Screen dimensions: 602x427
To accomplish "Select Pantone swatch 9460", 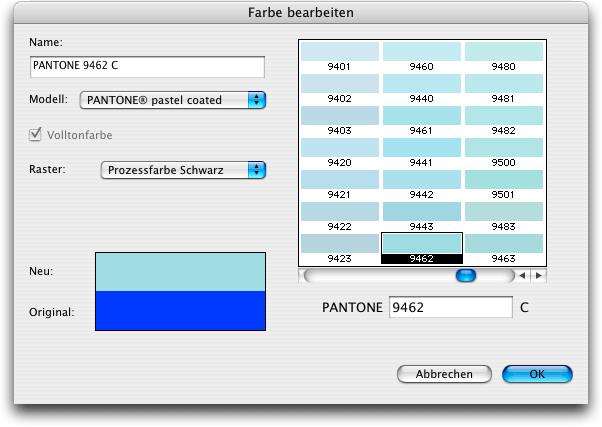I will point(422,56).
